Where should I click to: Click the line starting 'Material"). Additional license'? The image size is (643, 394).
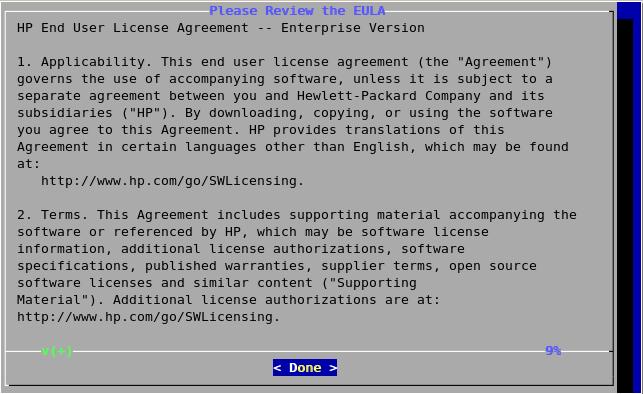pyautogui.click(x=228, y=300)
